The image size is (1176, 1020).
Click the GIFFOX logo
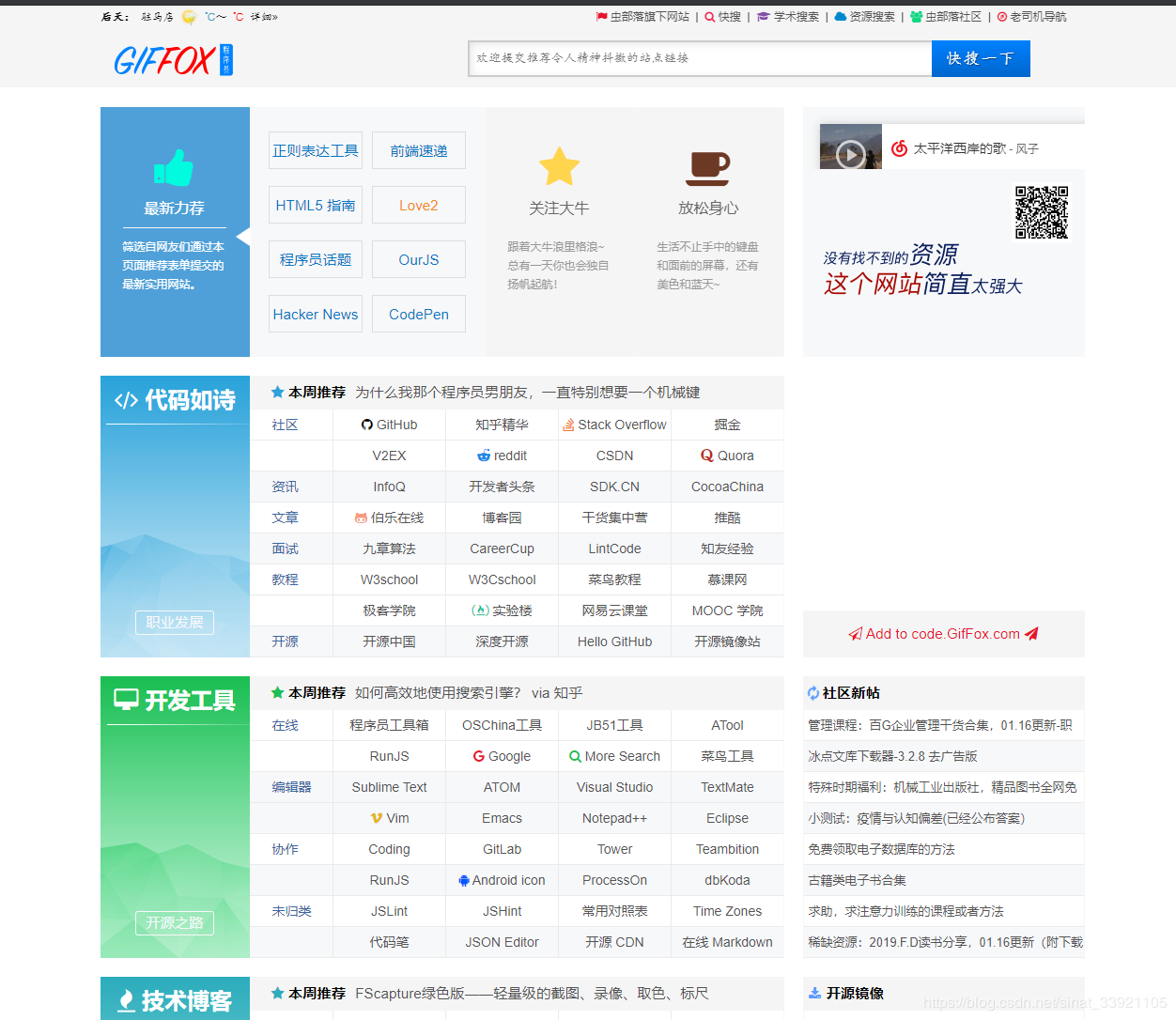tap(173, 60)
